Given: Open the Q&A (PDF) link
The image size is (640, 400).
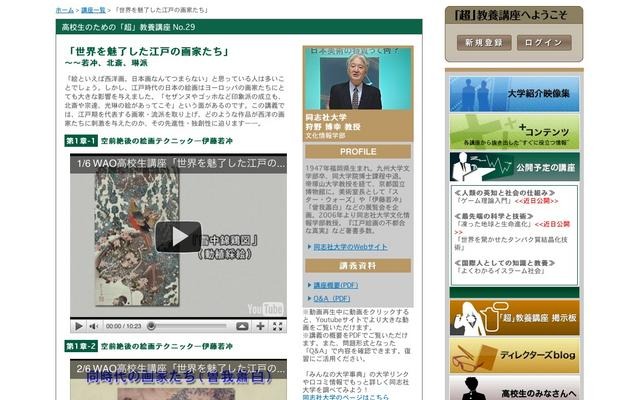Looking at the screenshot, I should coord(331,299).
